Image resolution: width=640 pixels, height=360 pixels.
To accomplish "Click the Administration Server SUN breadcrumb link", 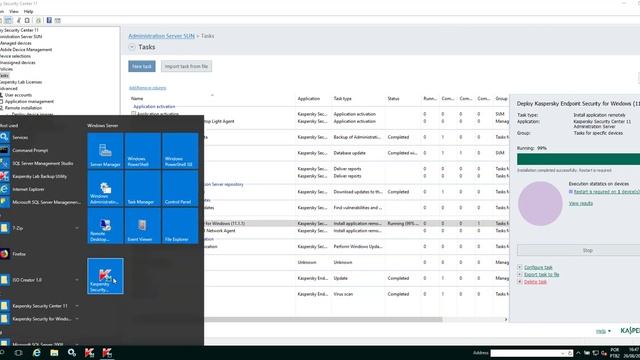I will pyautogui.click(x=161, y=36).
